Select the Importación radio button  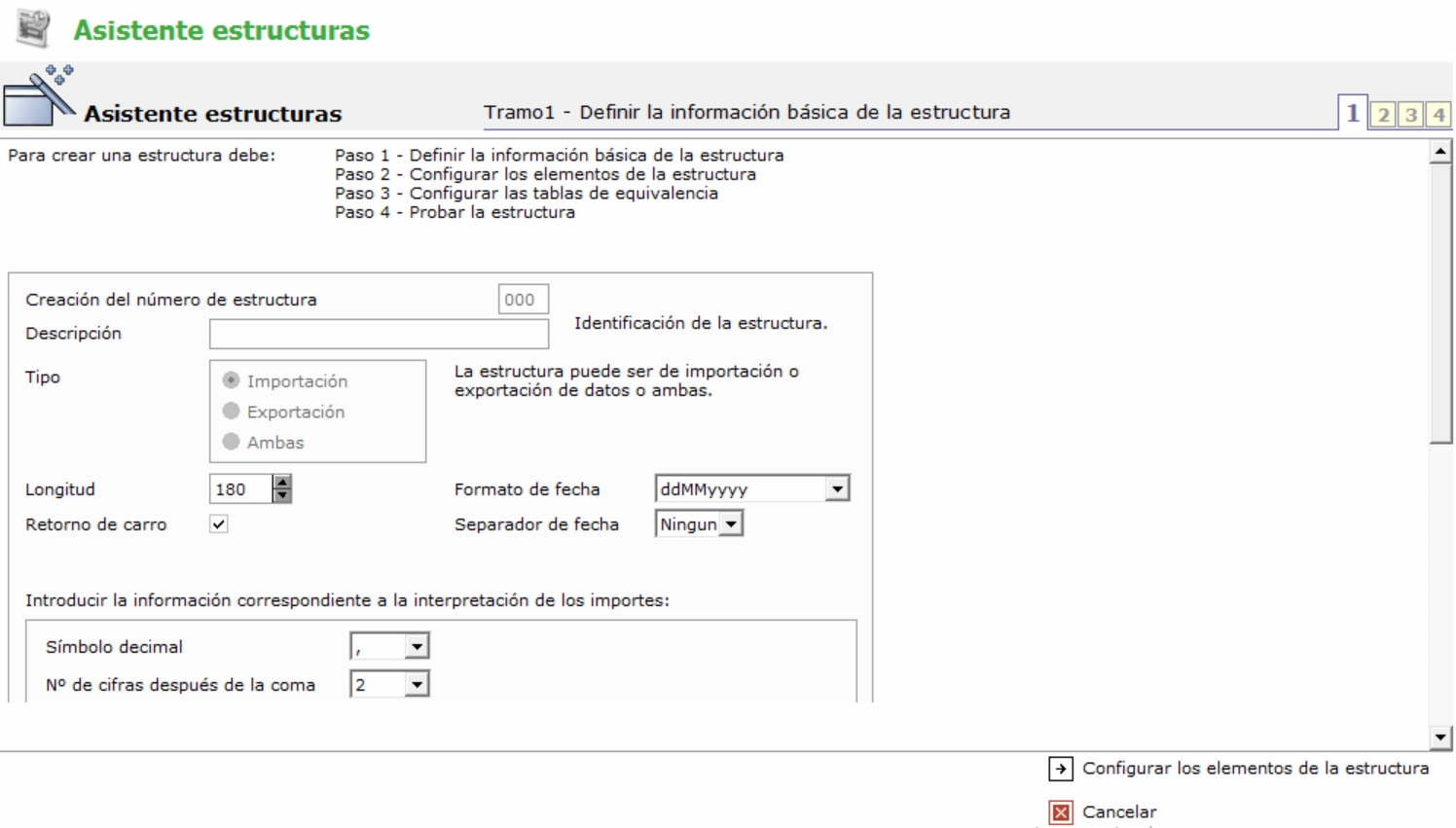pyautogui.click(x=232, y=380)
